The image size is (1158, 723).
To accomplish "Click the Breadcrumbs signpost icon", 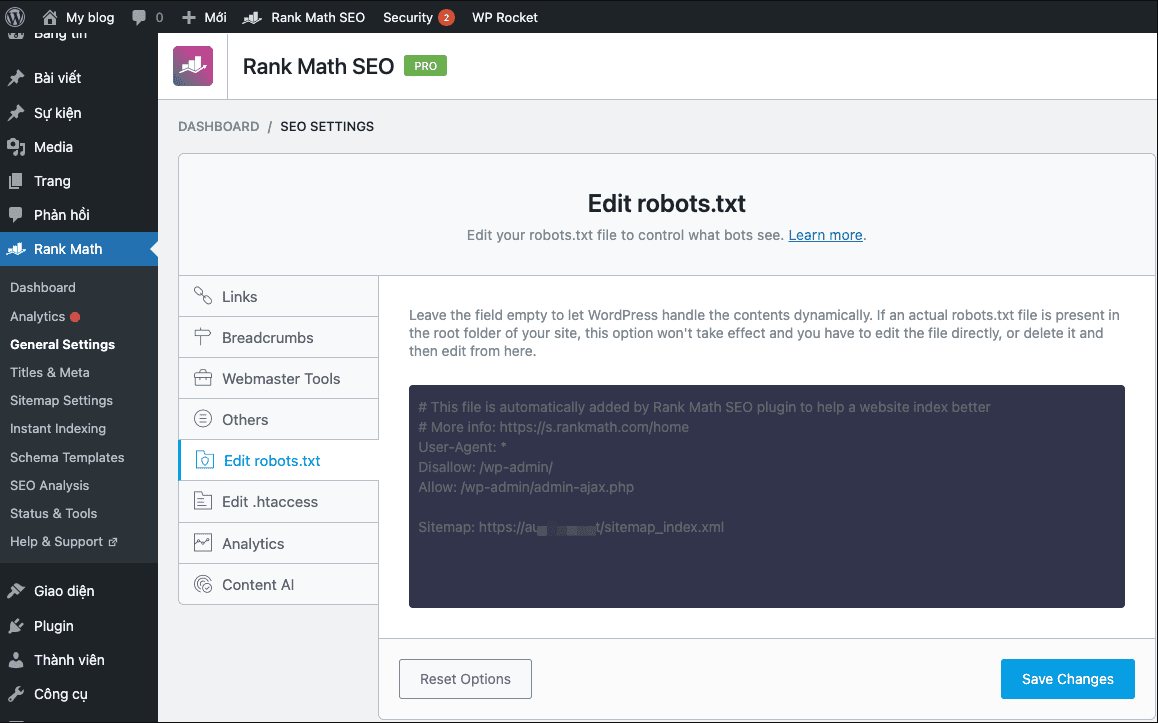I will pyautogui.click(x=203, y=337).
